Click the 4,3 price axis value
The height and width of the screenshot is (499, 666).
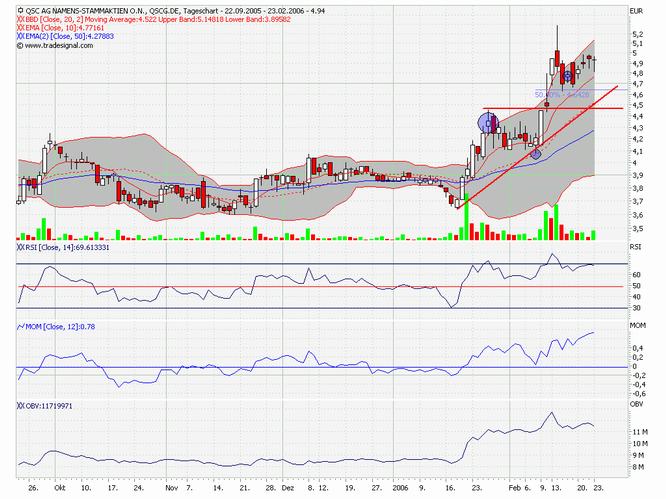(x=637, y=128)
